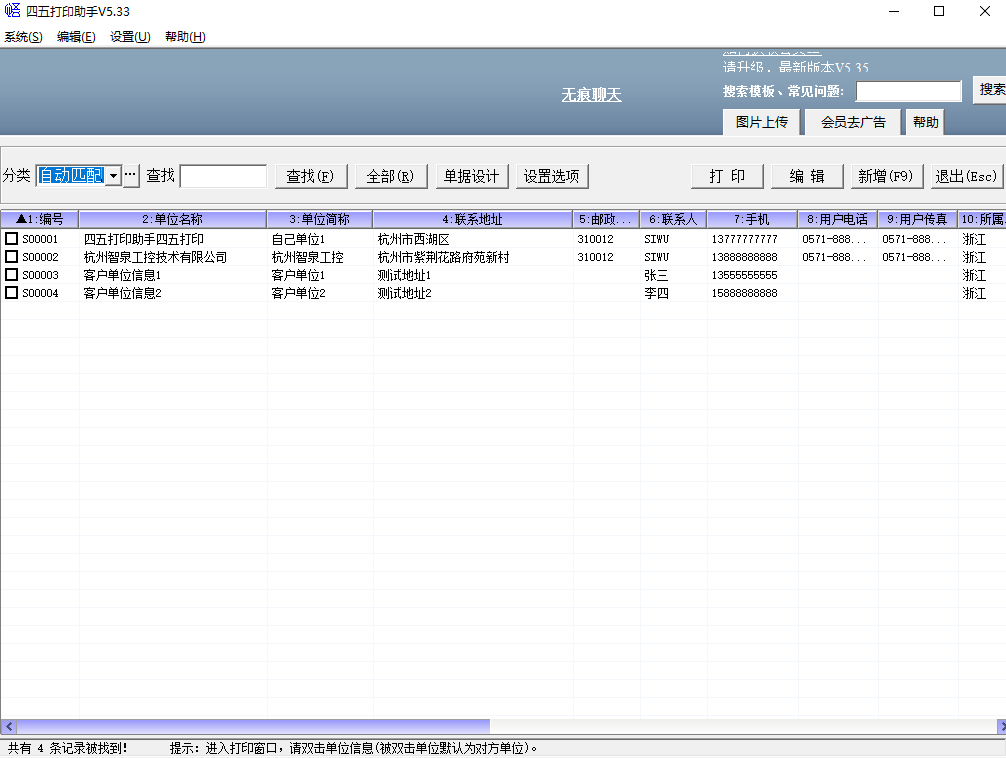Expand the 分类 dropdown arrow
Viewport: 1006px width, 758px height.
[x=114, y=175]
